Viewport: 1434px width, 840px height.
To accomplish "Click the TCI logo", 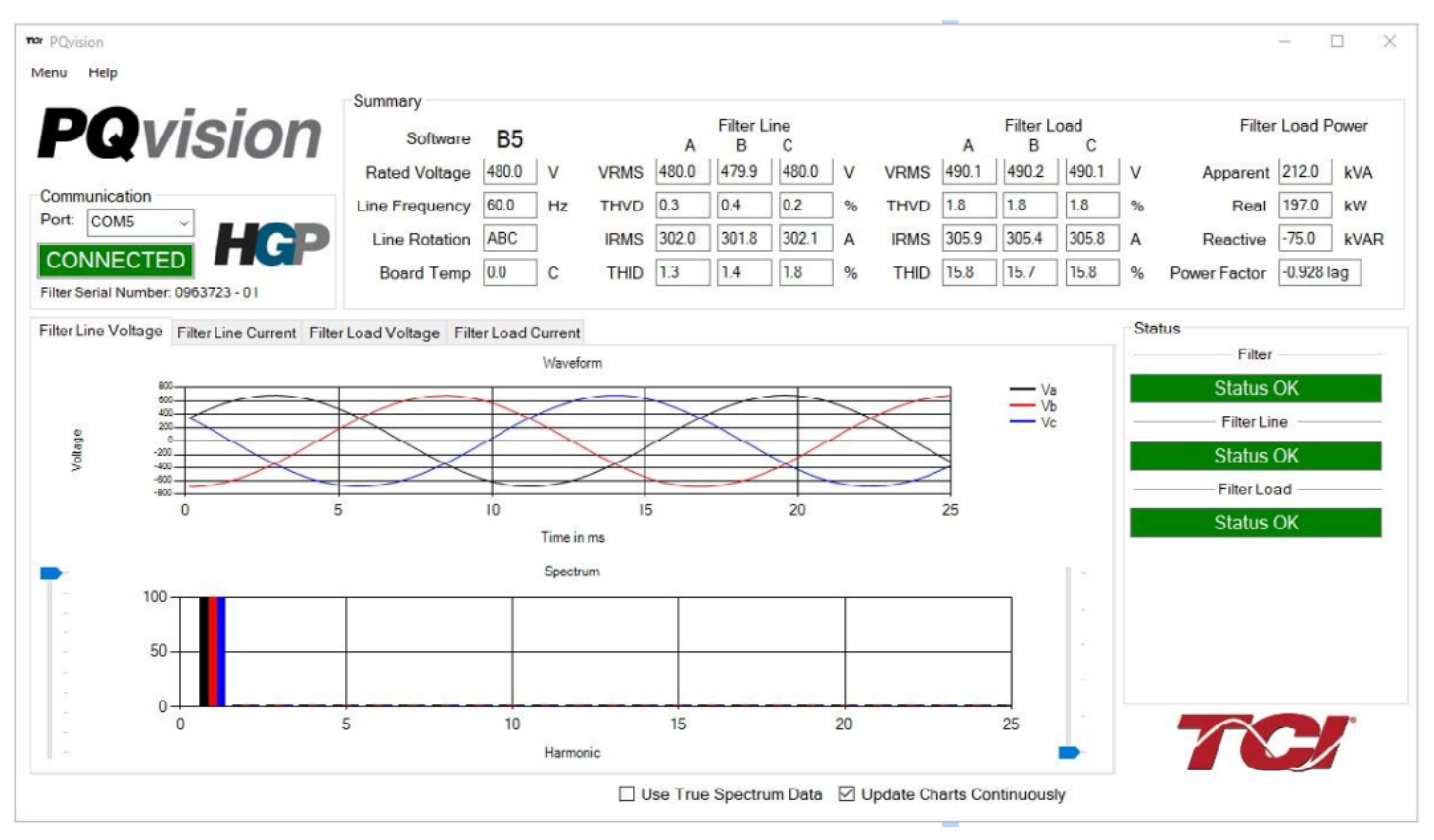I will click(1265, 741).
